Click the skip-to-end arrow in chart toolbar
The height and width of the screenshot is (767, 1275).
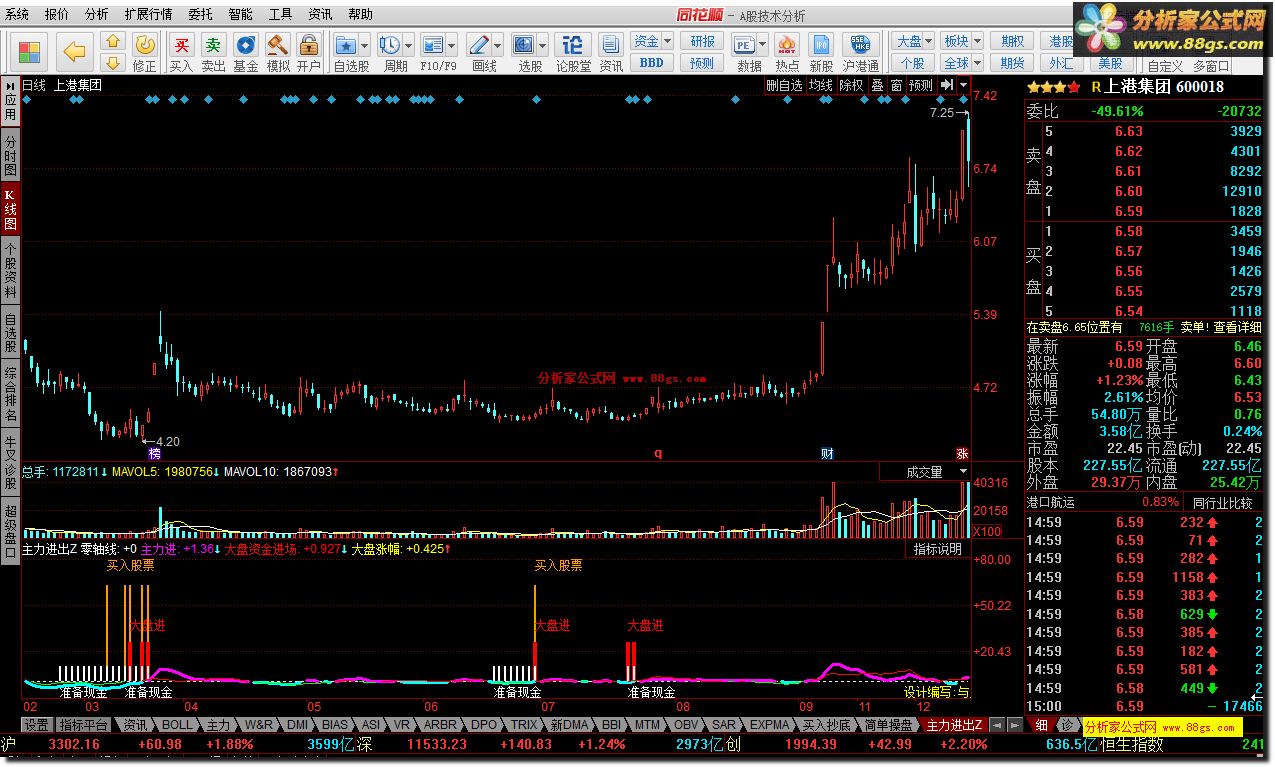[946, 85]
